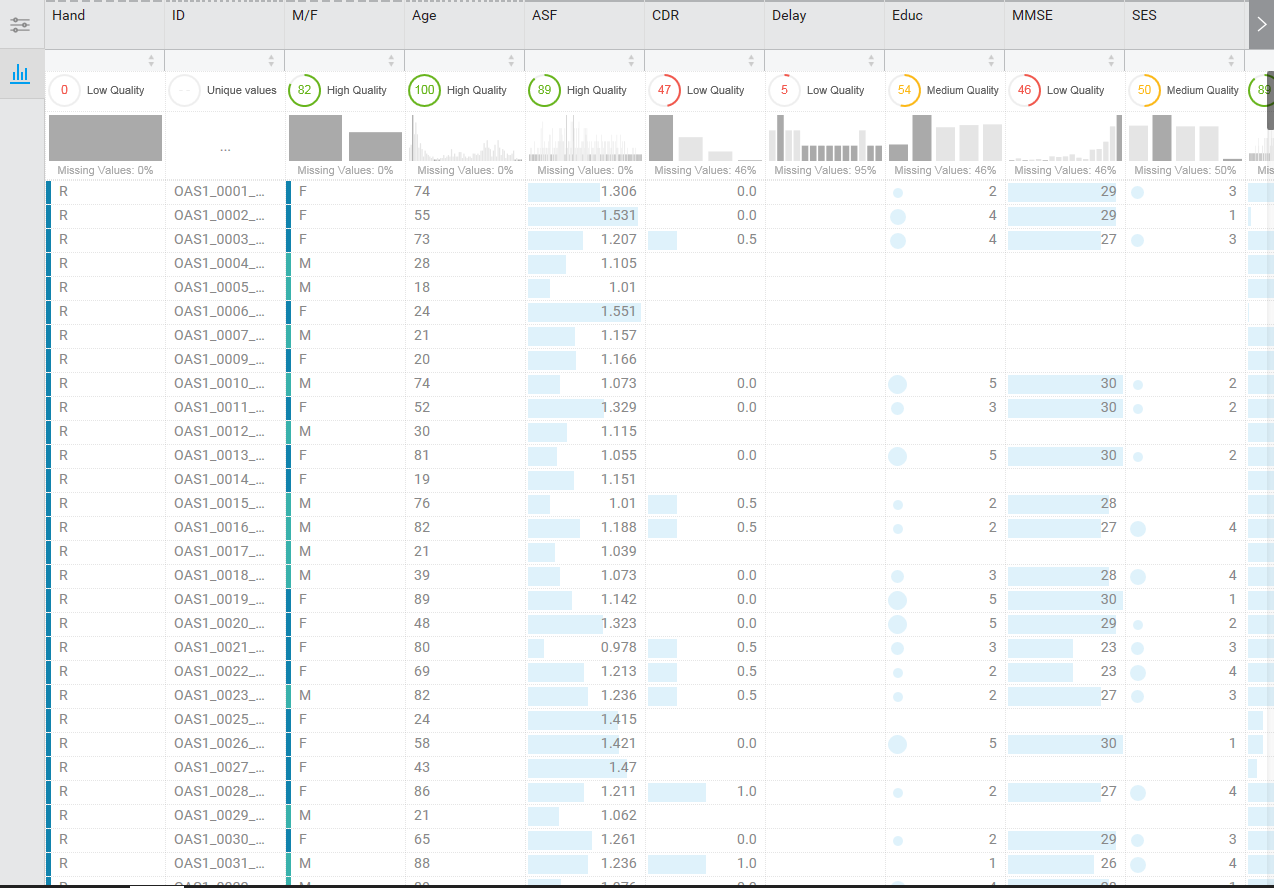Click the CDR quality circle showing 47

click(x=664, y=90)
